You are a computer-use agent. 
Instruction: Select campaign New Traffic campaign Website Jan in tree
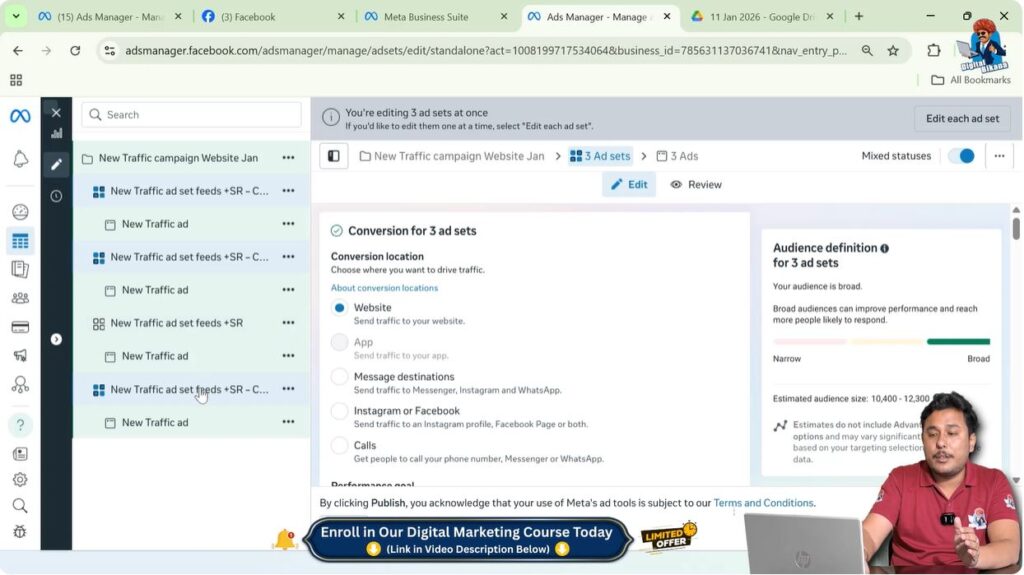point(178,157)
